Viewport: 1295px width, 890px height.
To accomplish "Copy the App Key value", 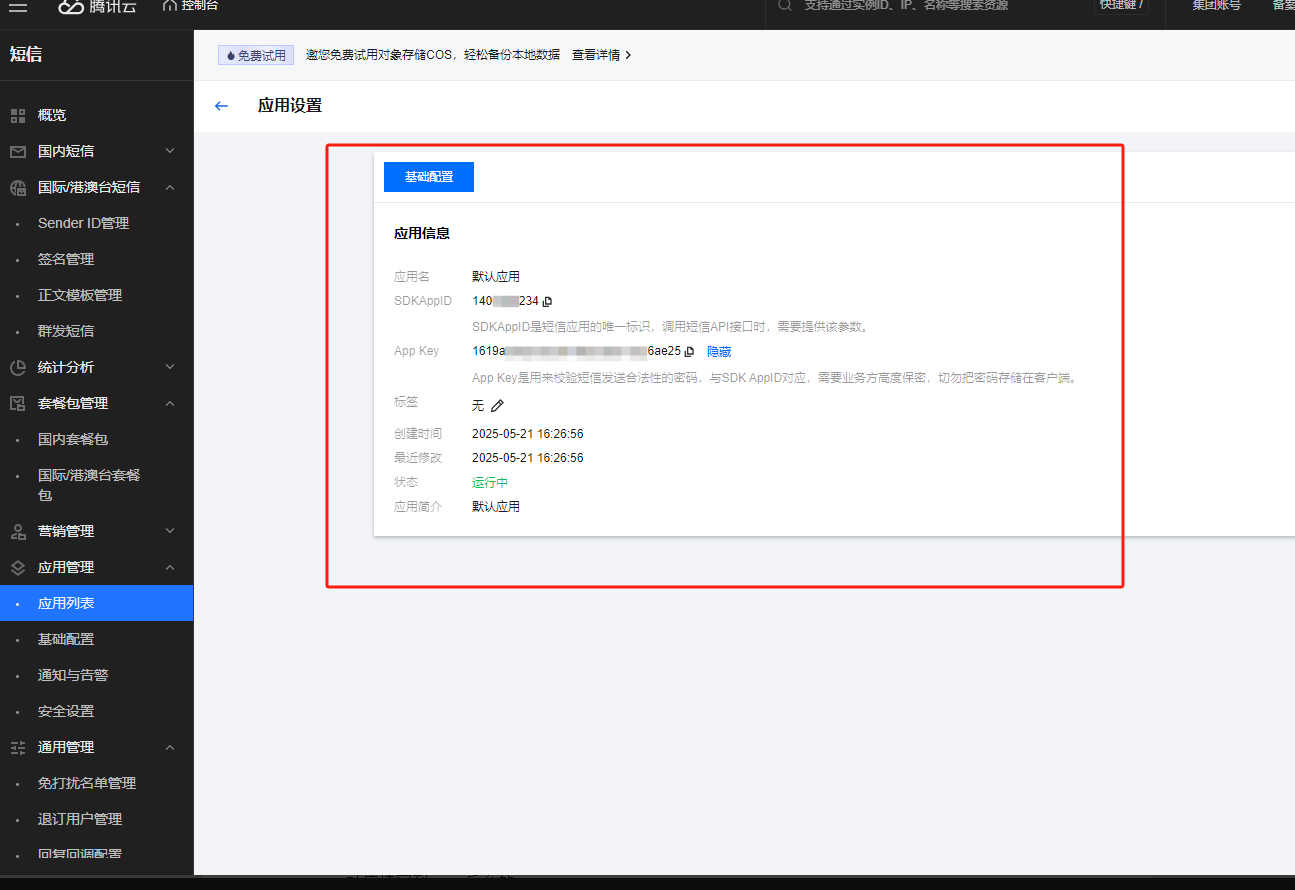I will click(x=689, y=352).
